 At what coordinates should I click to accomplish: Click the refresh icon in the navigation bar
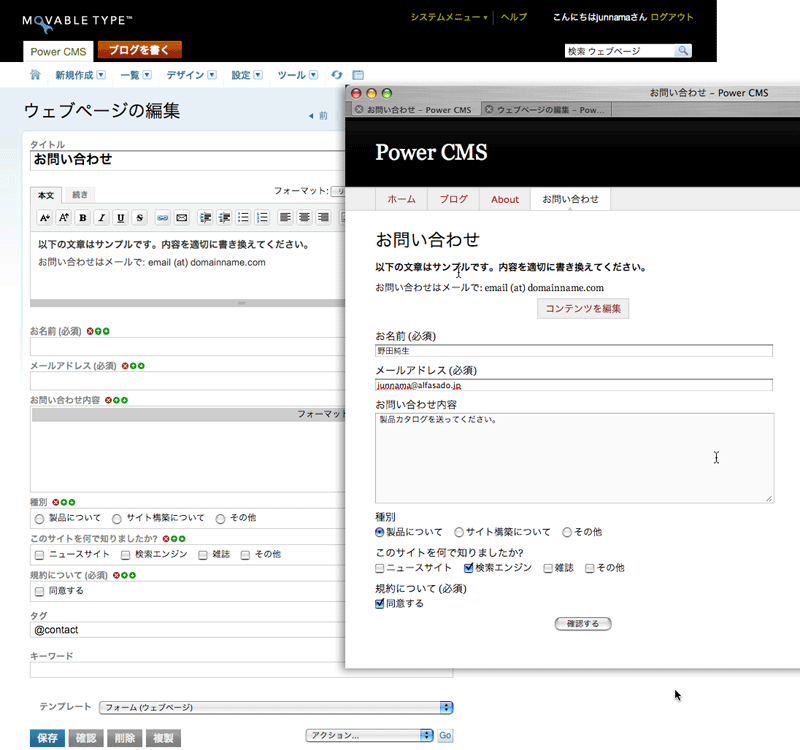337,75
